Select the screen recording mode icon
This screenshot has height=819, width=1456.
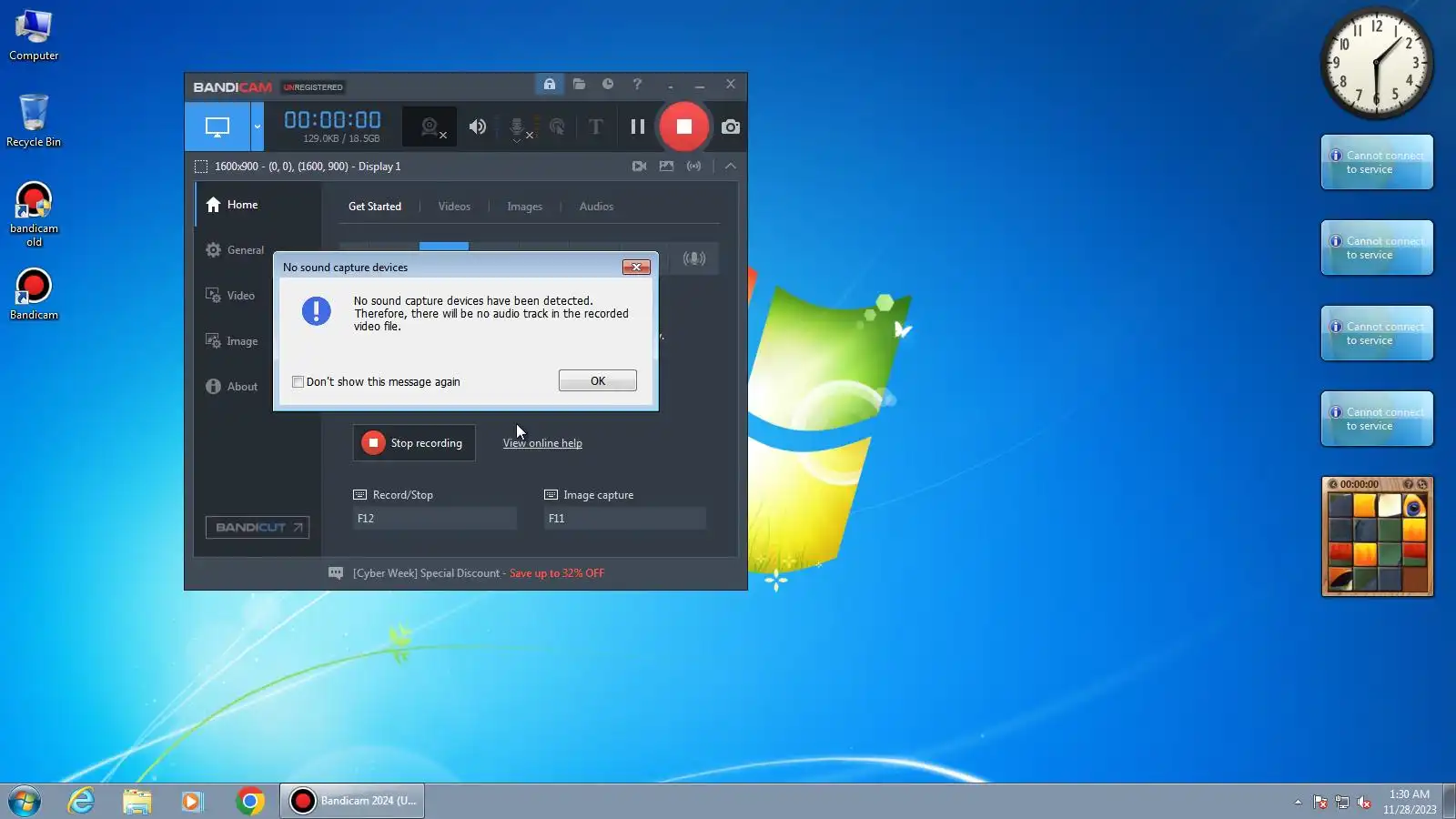click(217, 126)
